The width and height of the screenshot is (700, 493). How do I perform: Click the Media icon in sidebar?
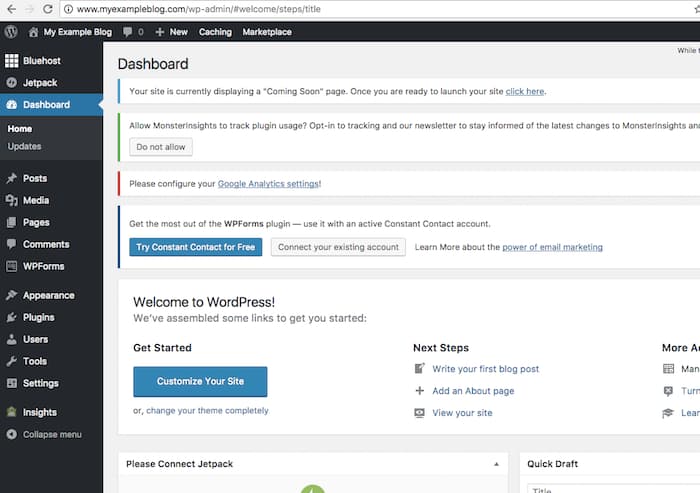pyautogui.click(x=12, y=200)
